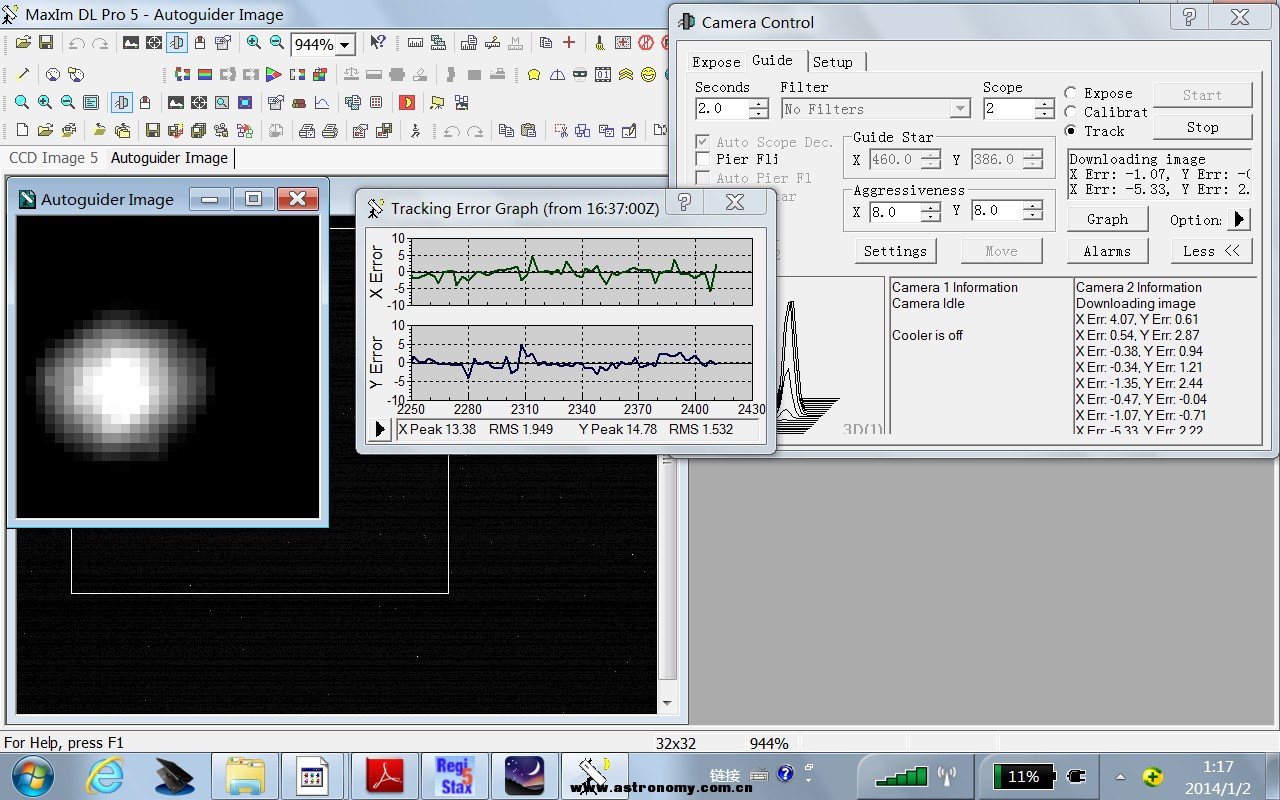Toggle the Auto Scope Dec. checkbox
1280x800 pixels.
click(702, 142)
